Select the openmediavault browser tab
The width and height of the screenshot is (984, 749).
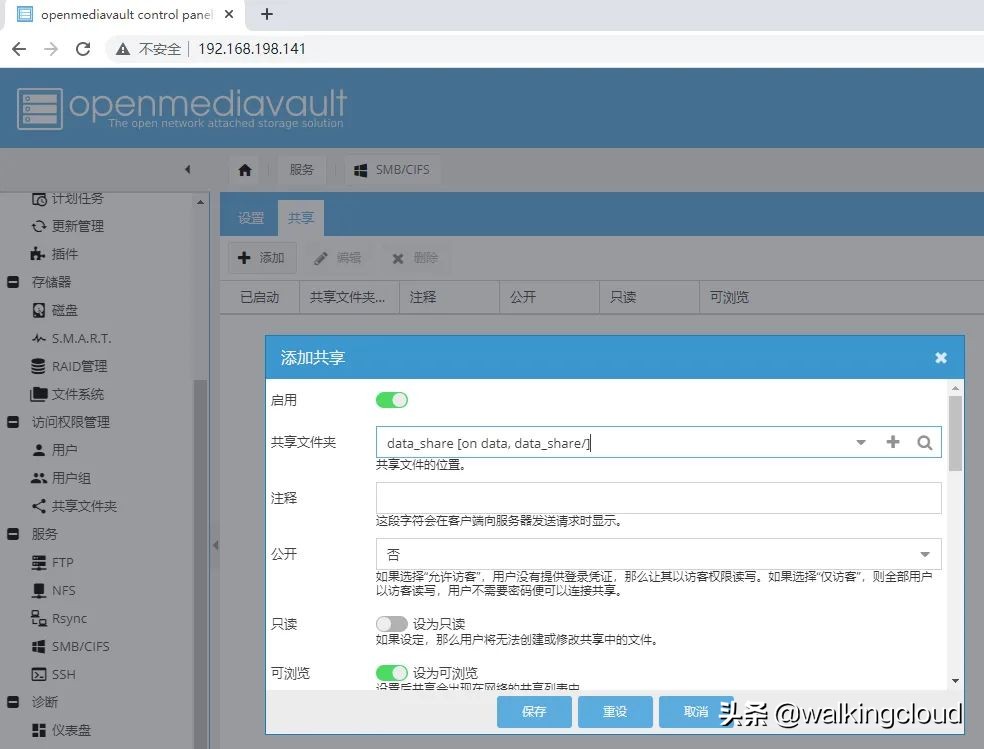[x=124, y=14]
